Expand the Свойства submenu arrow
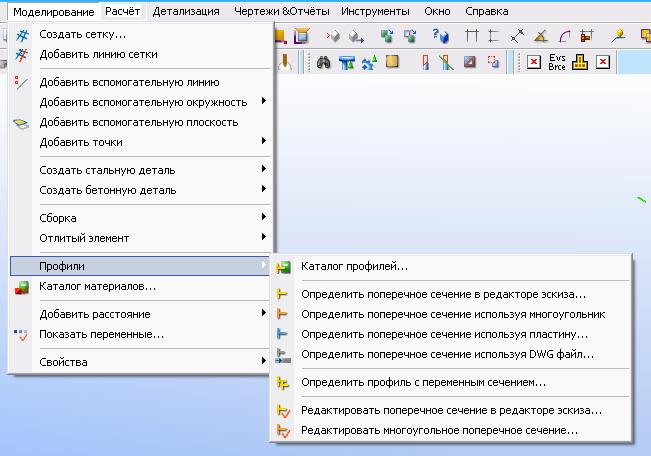Viewport: 651px width, 456px height. (x=263, y=362)
